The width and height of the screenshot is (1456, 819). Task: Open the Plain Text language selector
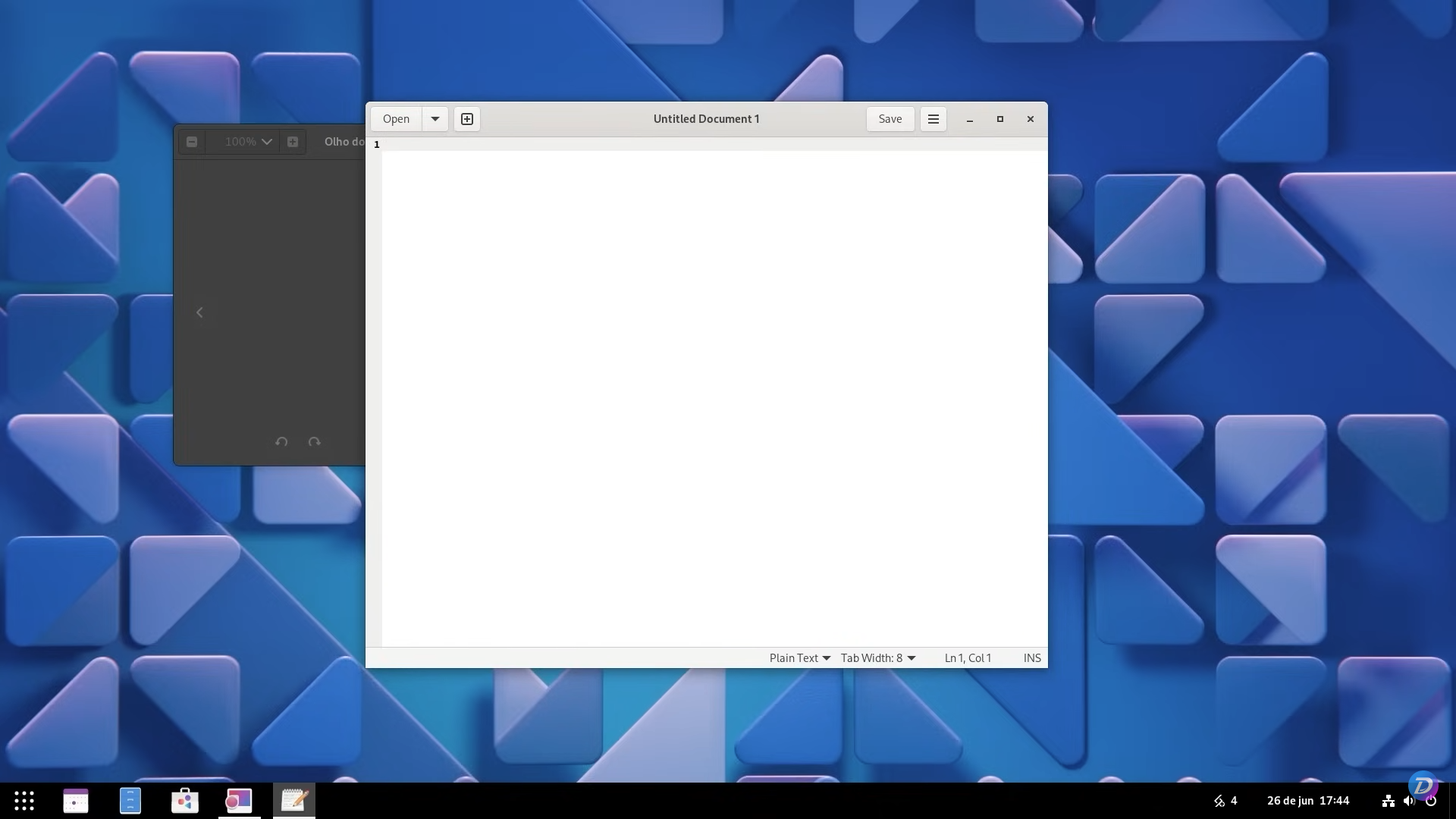(x=798, y=657)
